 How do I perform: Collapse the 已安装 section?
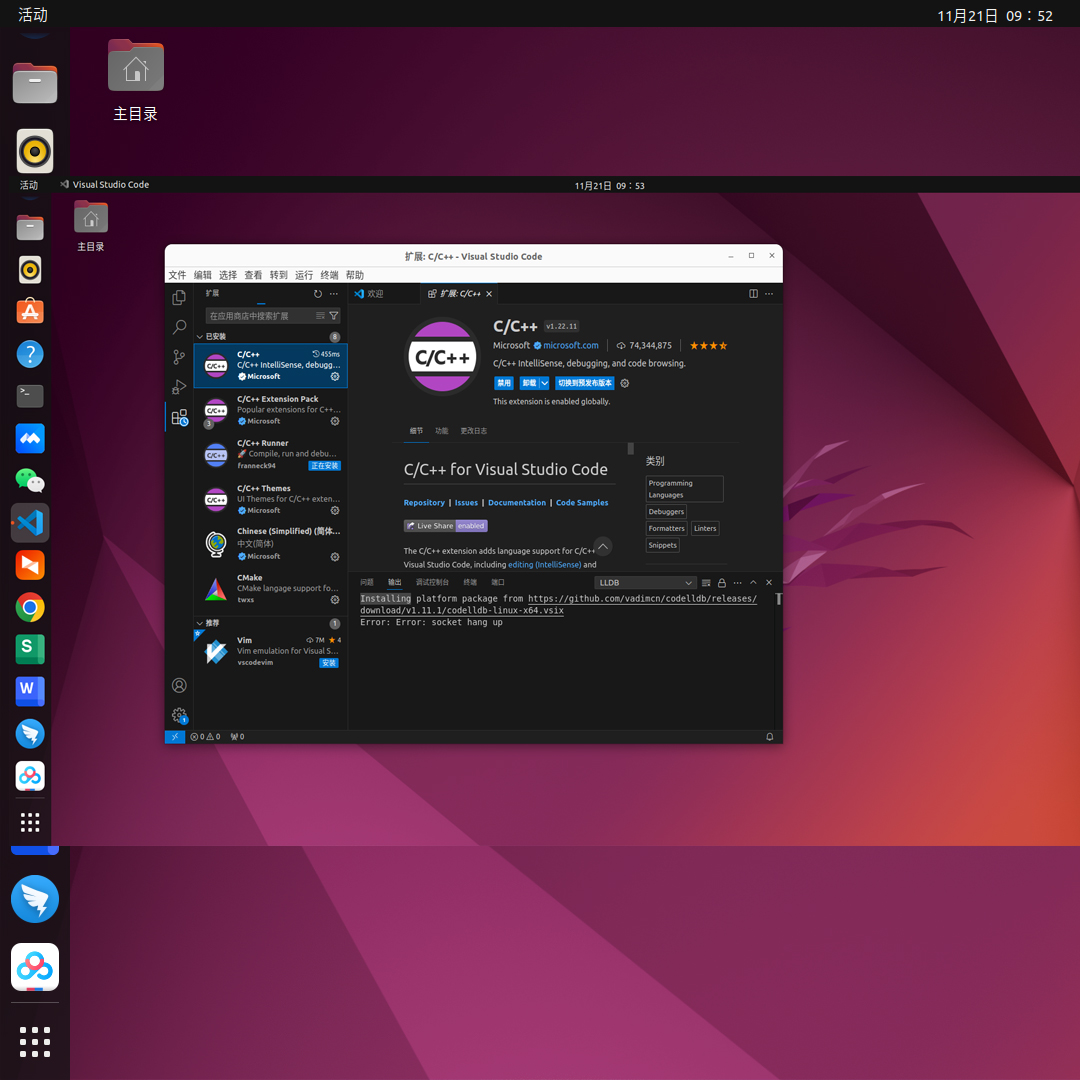pos(269,336)
